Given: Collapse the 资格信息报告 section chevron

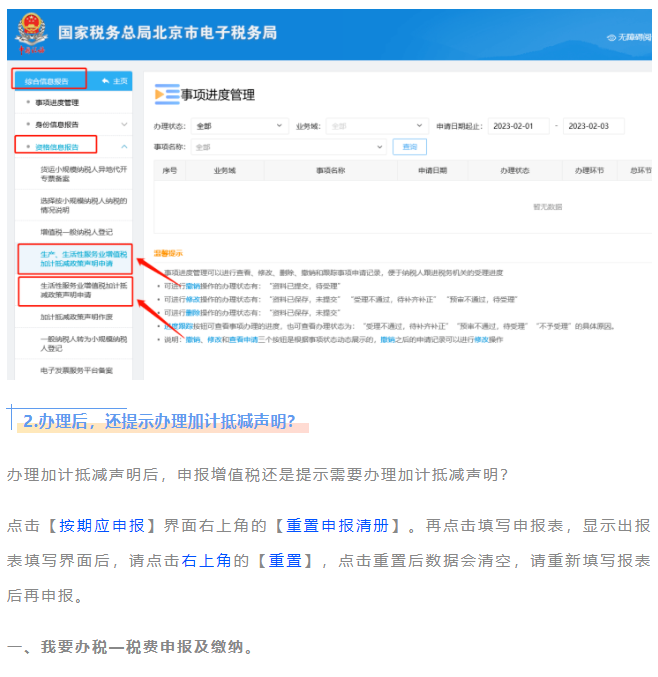Looking at the screenshot, I should [124, 146].
